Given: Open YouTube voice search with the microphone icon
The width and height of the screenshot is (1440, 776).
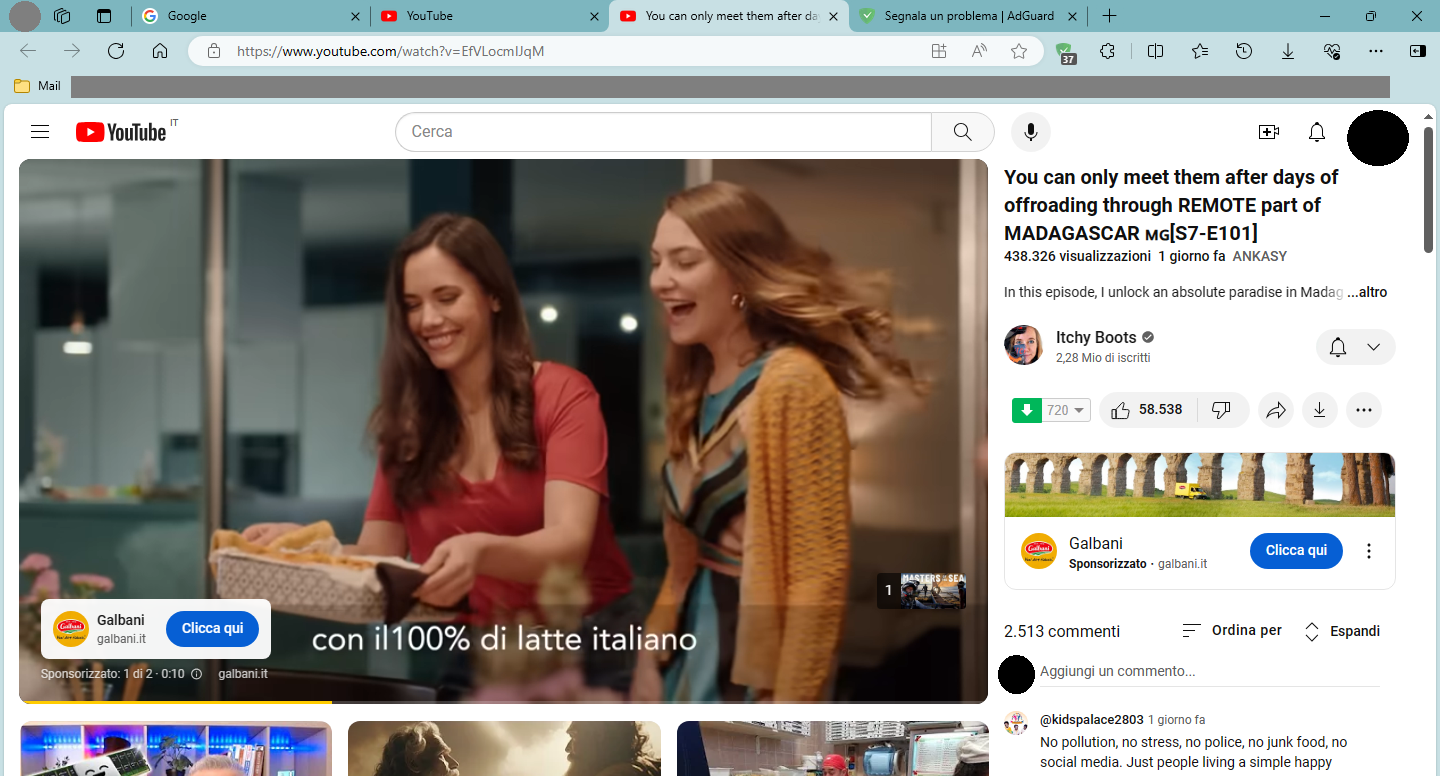Looking at the screenshot, I should point(1030,131).
